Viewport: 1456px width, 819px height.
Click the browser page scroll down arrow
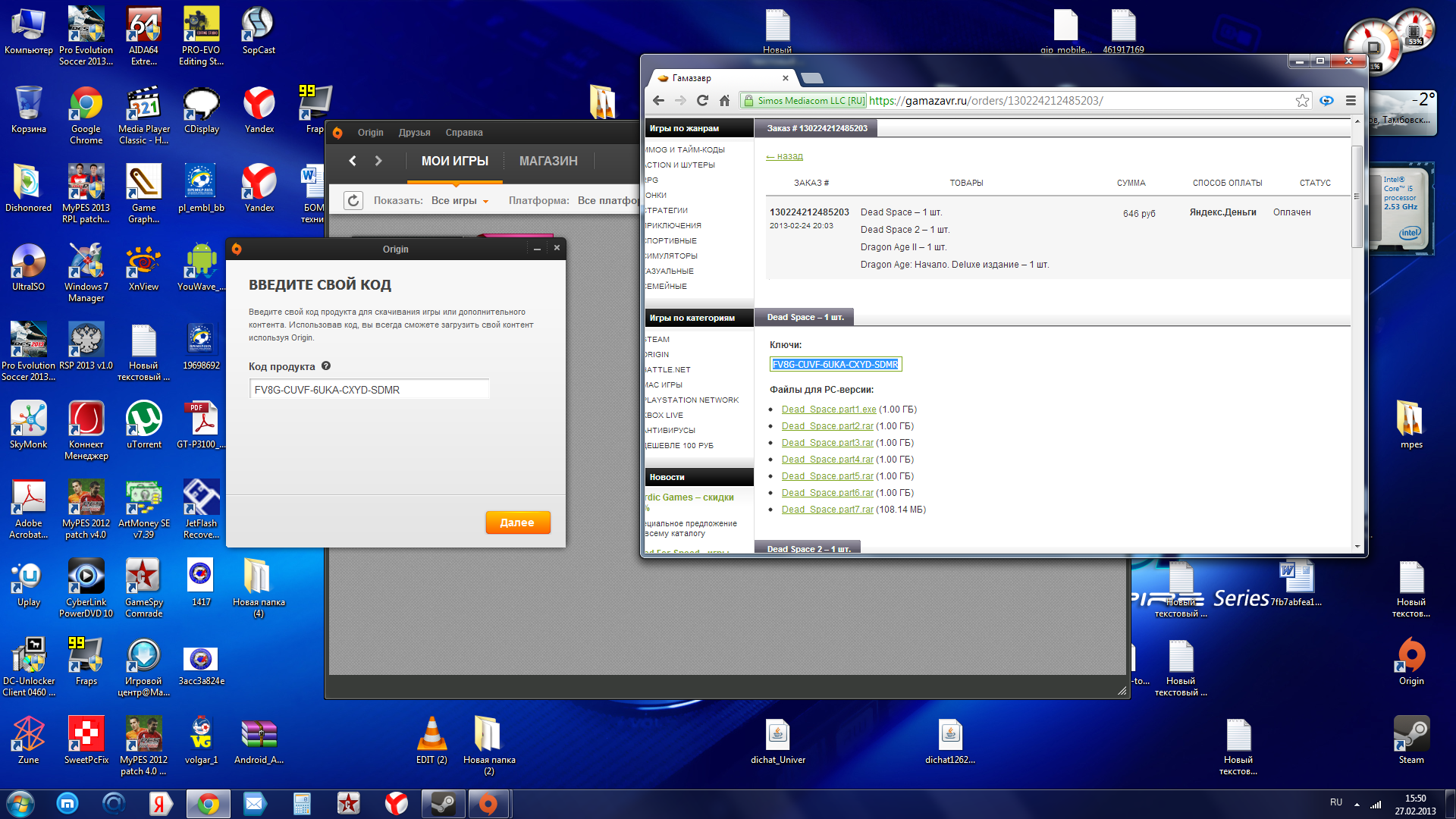(x=1357, y=546)
